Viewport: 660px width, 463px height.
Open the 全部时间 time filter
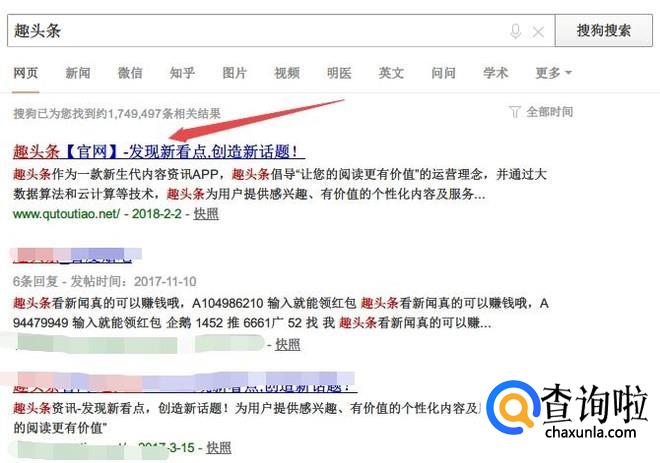tap(549, 112)
